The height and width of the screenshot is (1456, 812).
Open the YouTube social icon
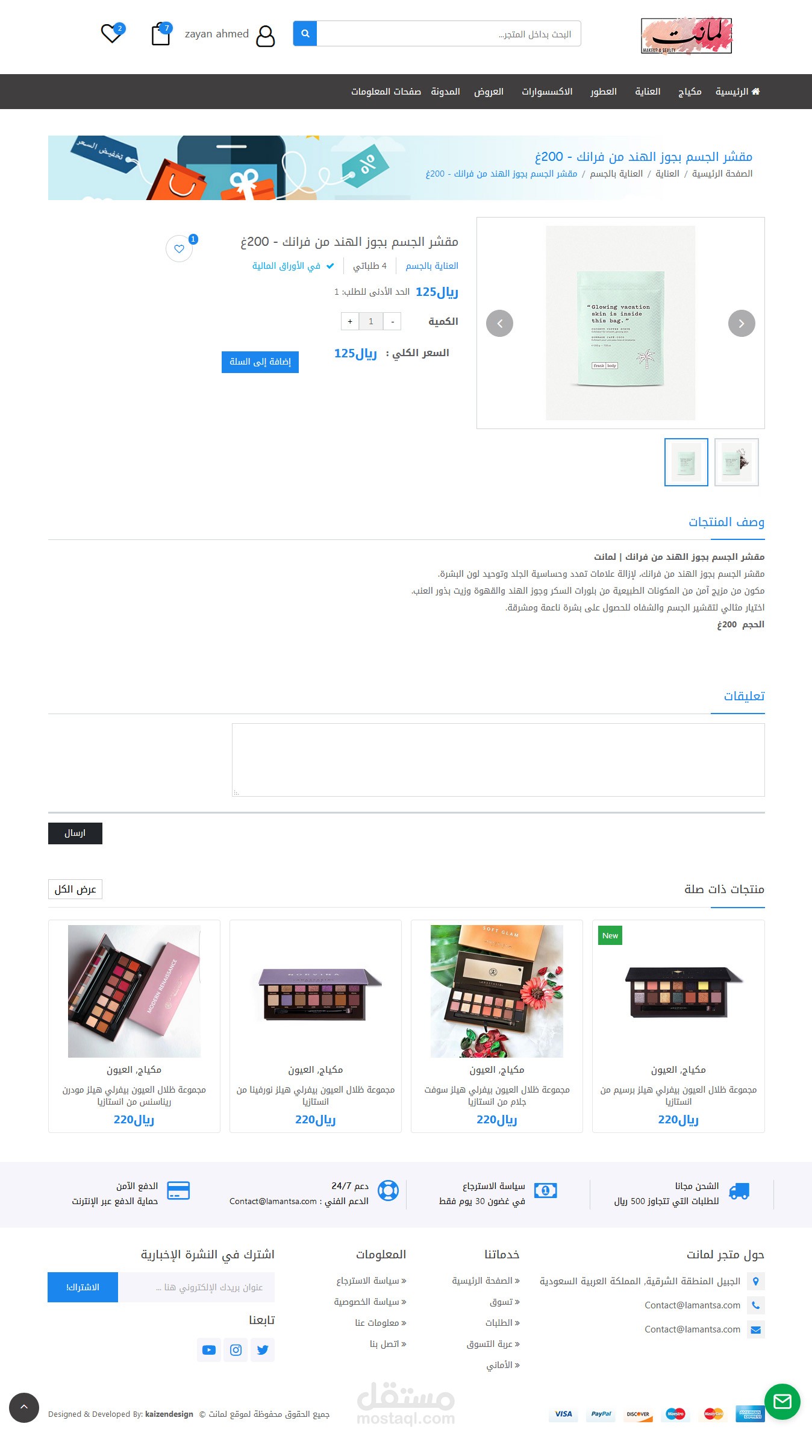coord(209,1350)
